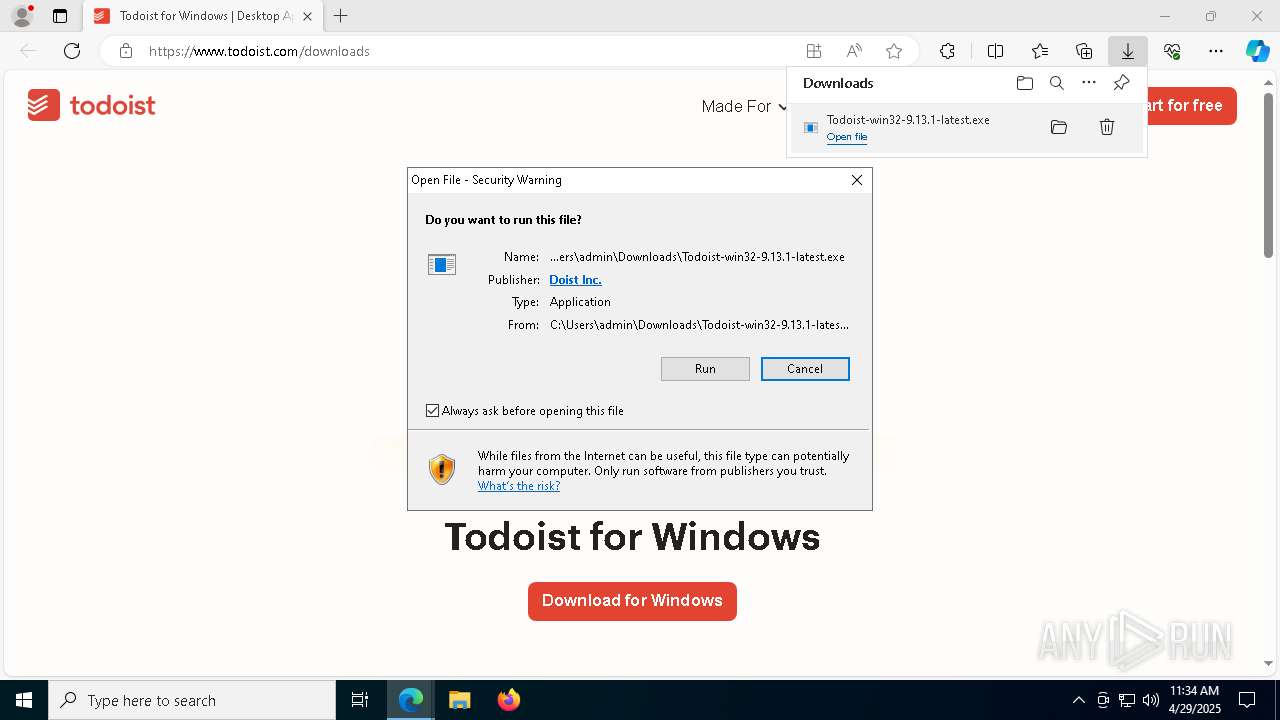Click the Download for Windows button

pyautogui.click(x=632, y=601)
